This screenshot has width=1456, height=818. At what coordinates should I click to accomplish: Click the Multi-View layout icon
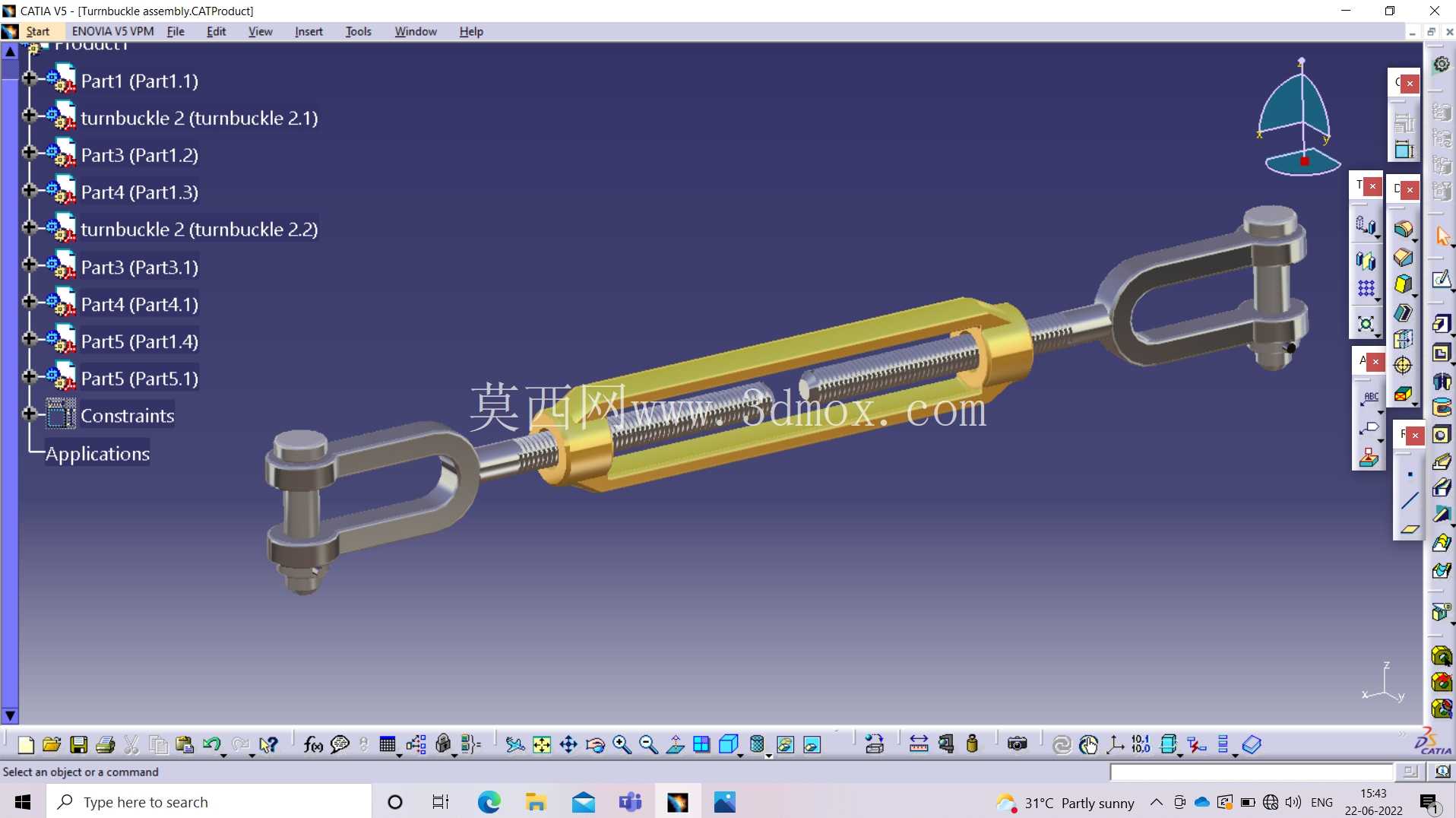[x=701, y=744]
